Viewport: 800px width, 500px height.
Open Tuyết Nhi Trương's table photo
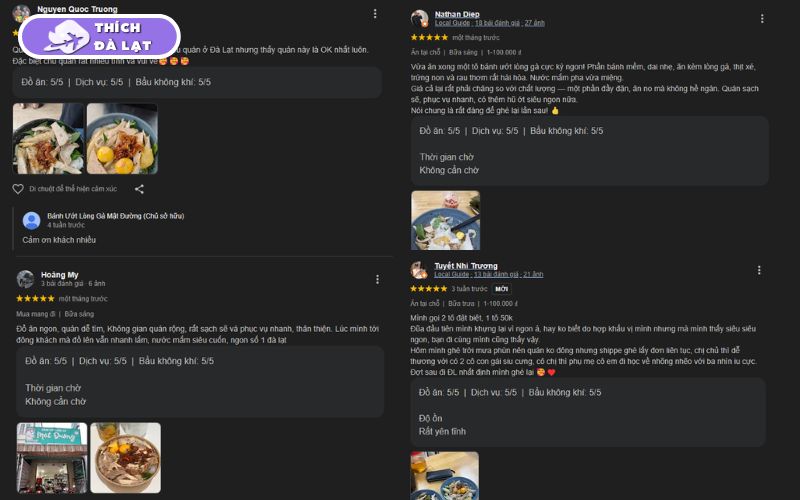(x=444, y=476)
